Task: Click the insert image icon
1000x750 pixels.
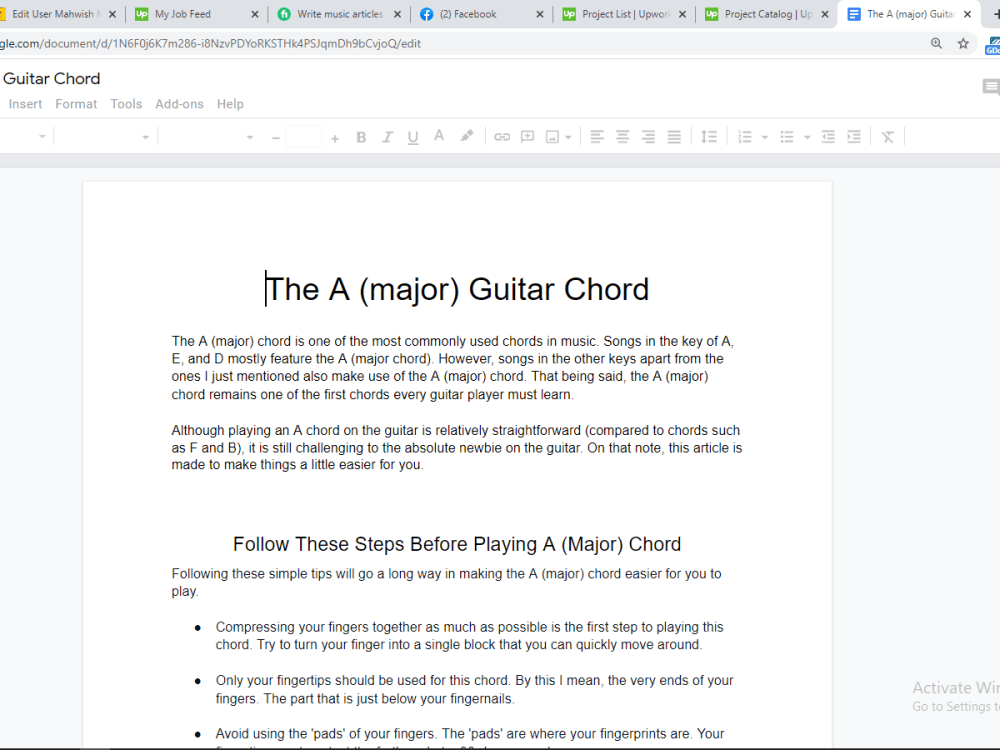Action: click(552, 137)
